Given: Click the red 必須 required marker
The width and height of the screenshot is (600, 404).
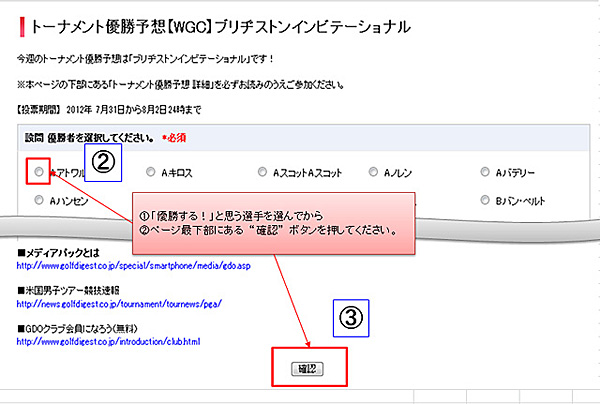Looking at the screenshot, I should (x=174, y=138).
